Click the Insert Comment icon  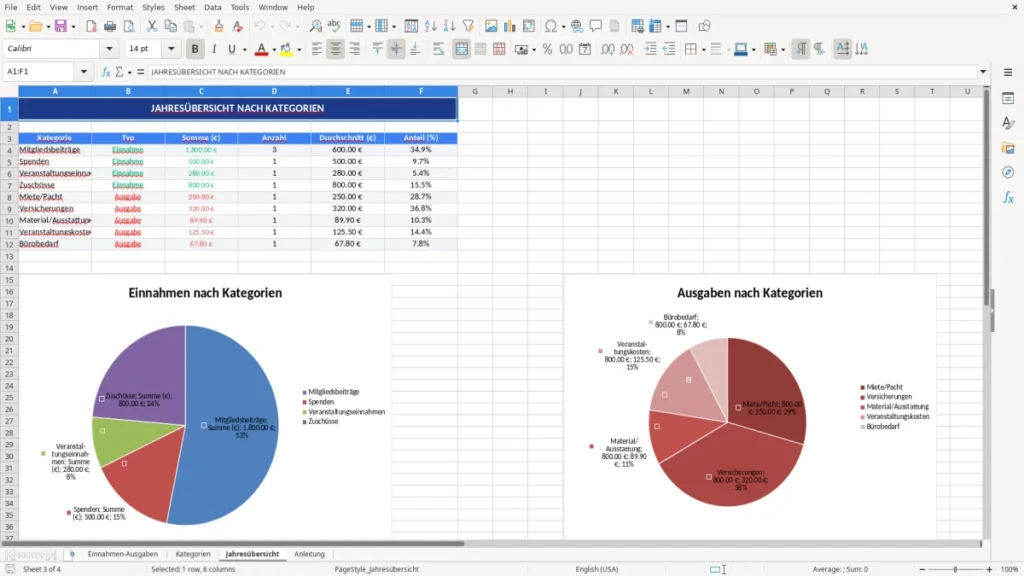point(596,26)
